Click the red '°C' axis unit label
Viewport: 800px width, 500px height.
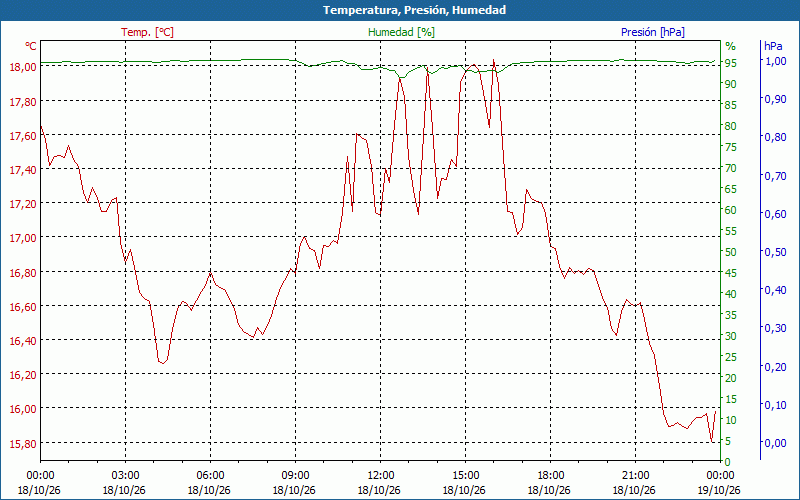[31, 46]
